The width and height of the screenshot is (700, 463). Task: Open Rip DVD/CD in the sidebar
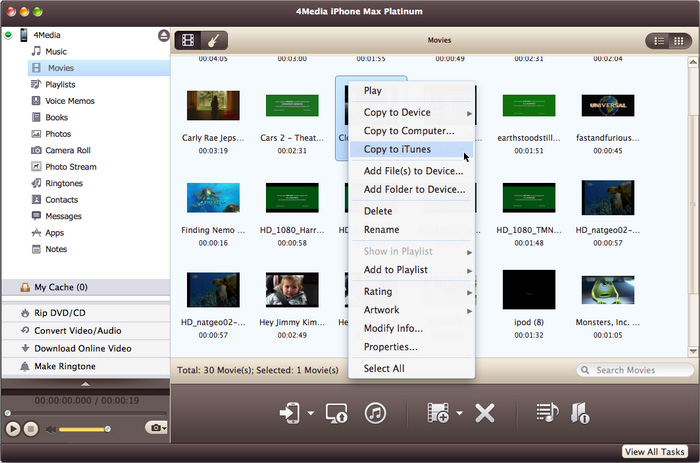coord(59,313)
